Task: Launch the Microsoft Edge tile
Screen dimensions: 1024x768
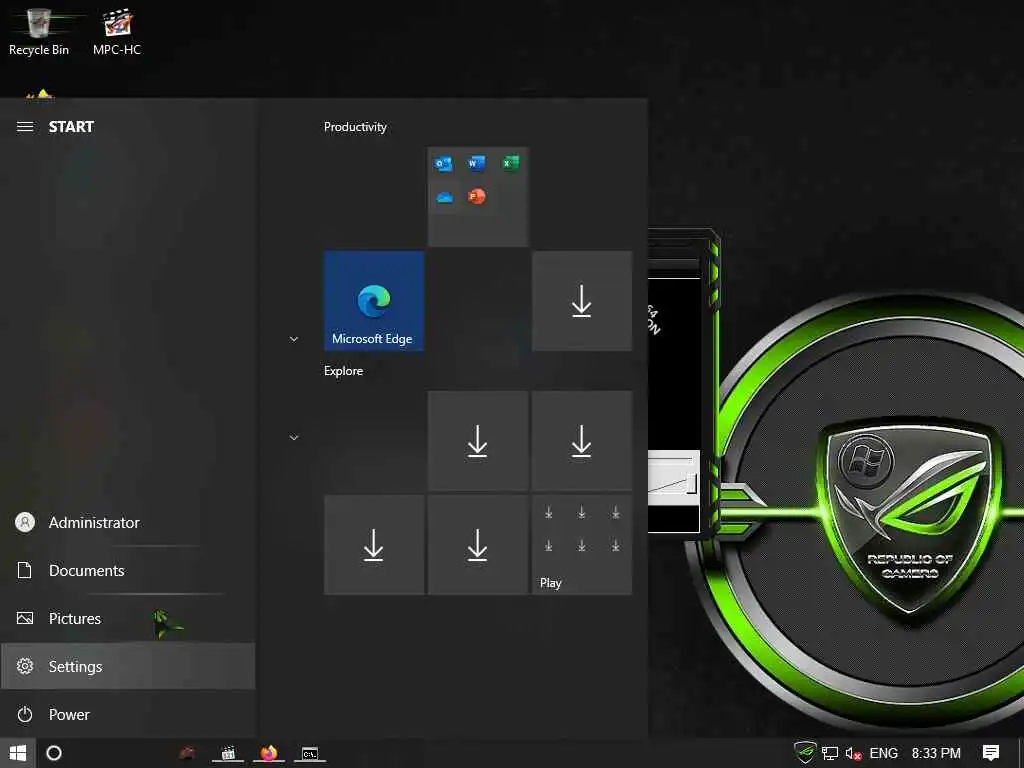Action: (x=374, y=301)
